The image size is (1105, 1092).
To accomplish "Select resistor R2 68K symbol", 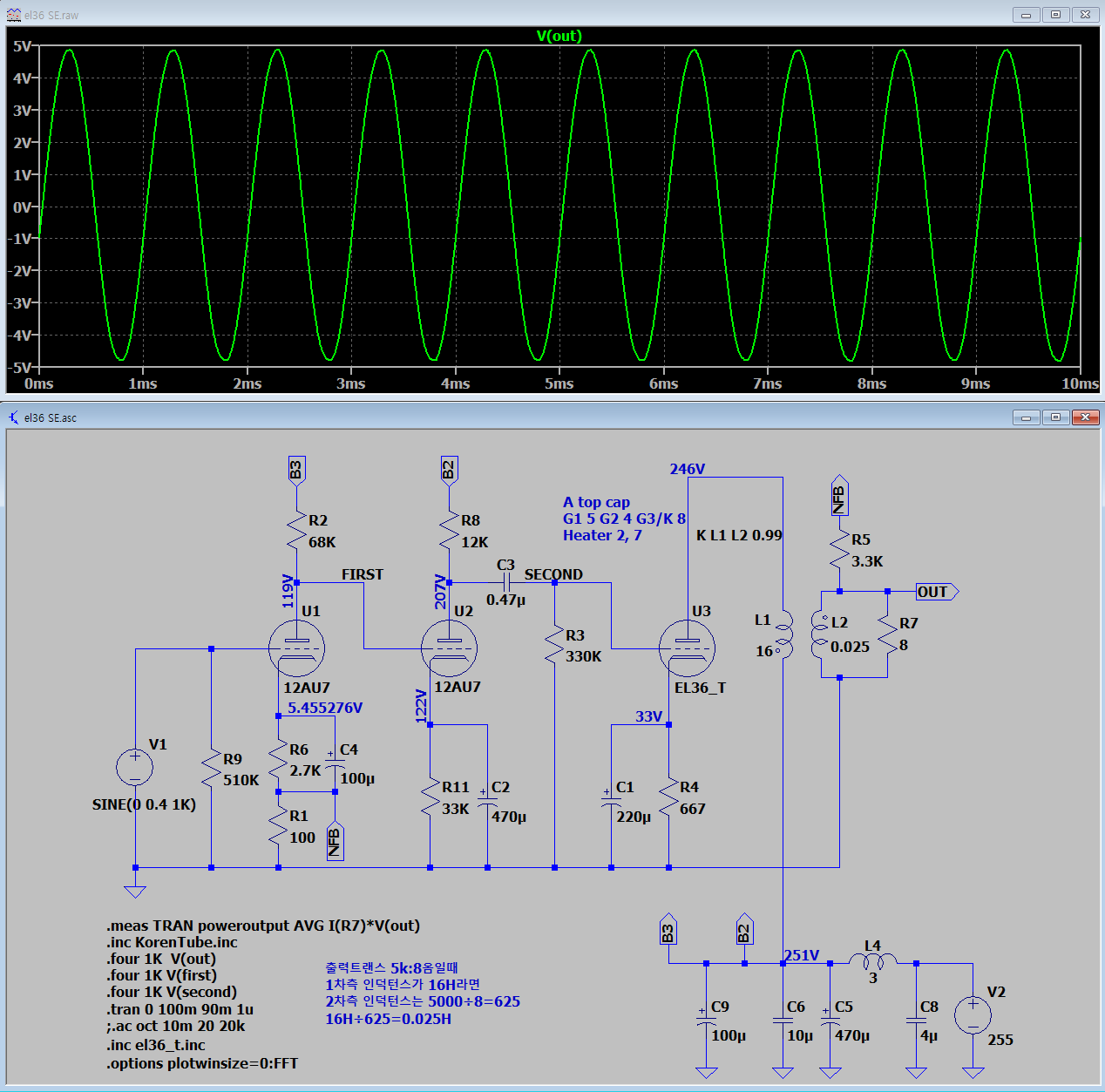I will 297,532.
